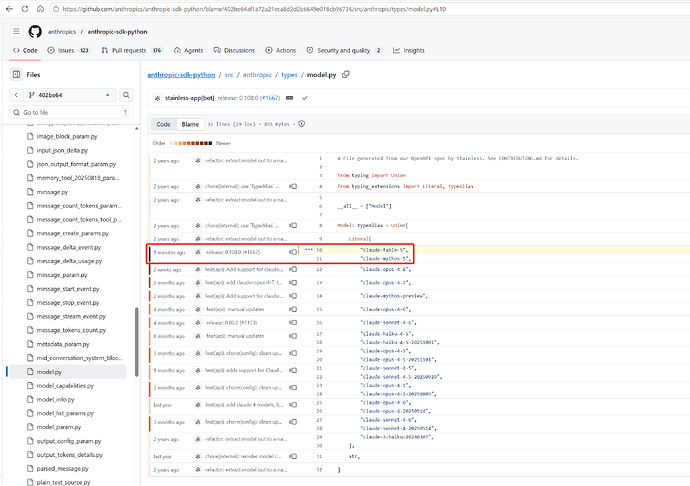
Task: Click the browser address bar URL
Action: [254, 9]
